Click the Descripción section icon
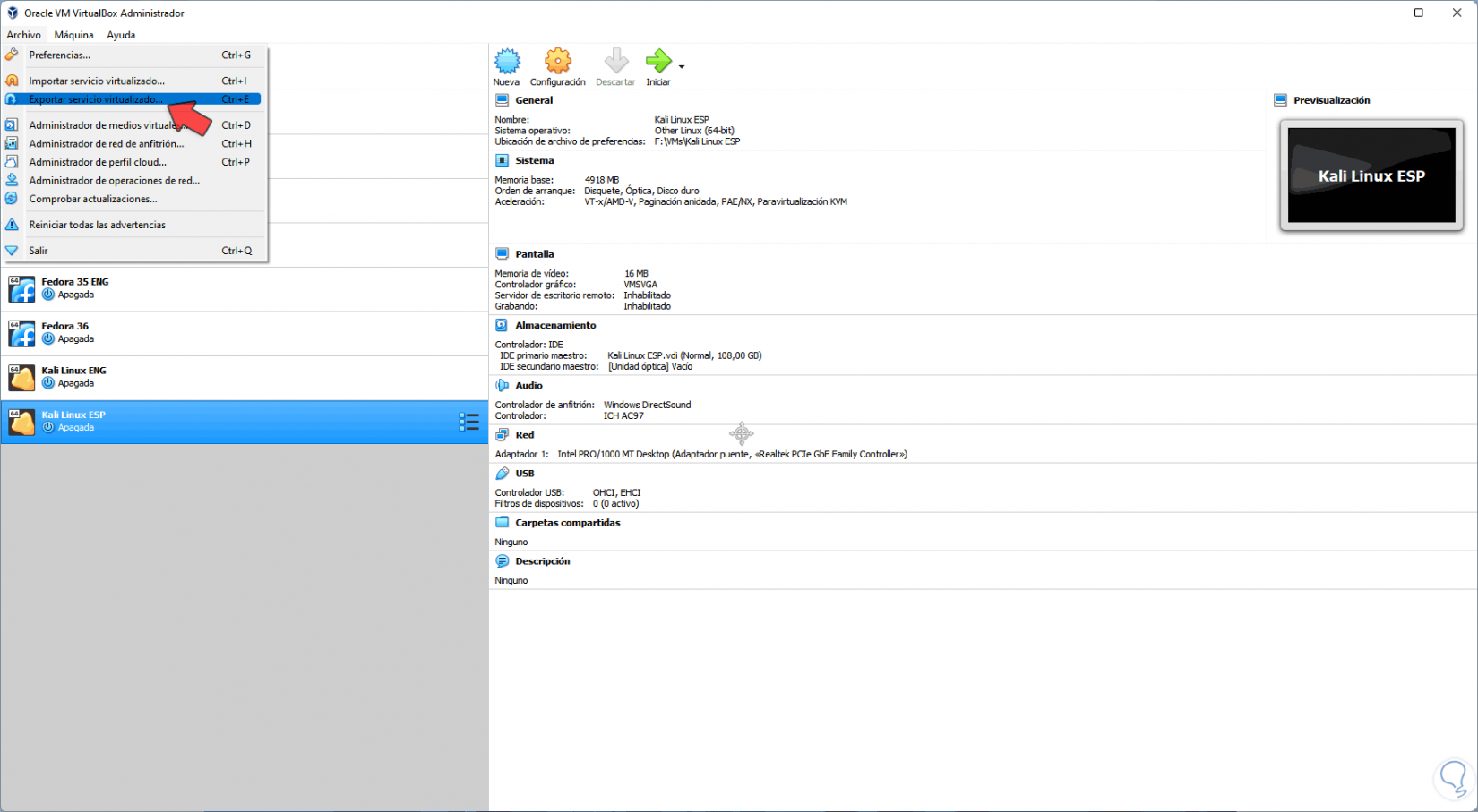 pos(503,561)
